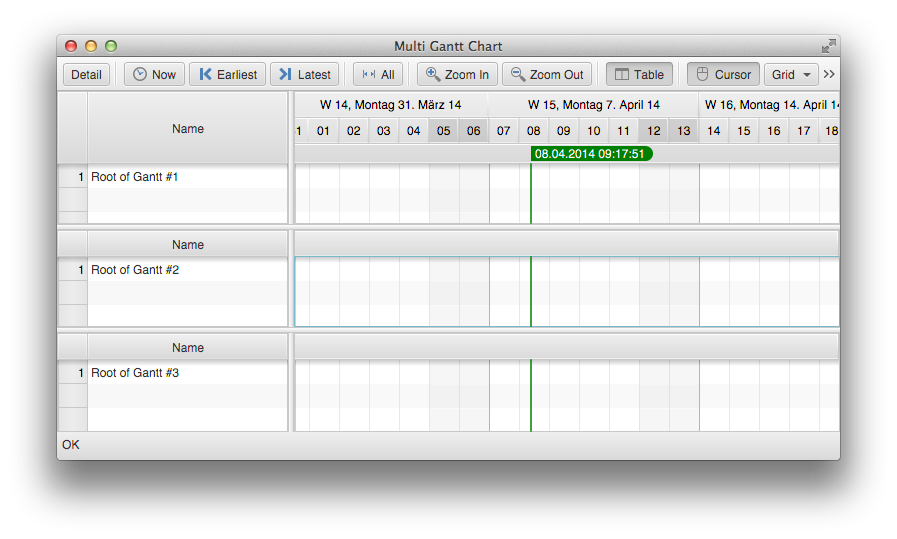Click row number 1 of Gantt #3
897x539 pixels.
(73, 372)
